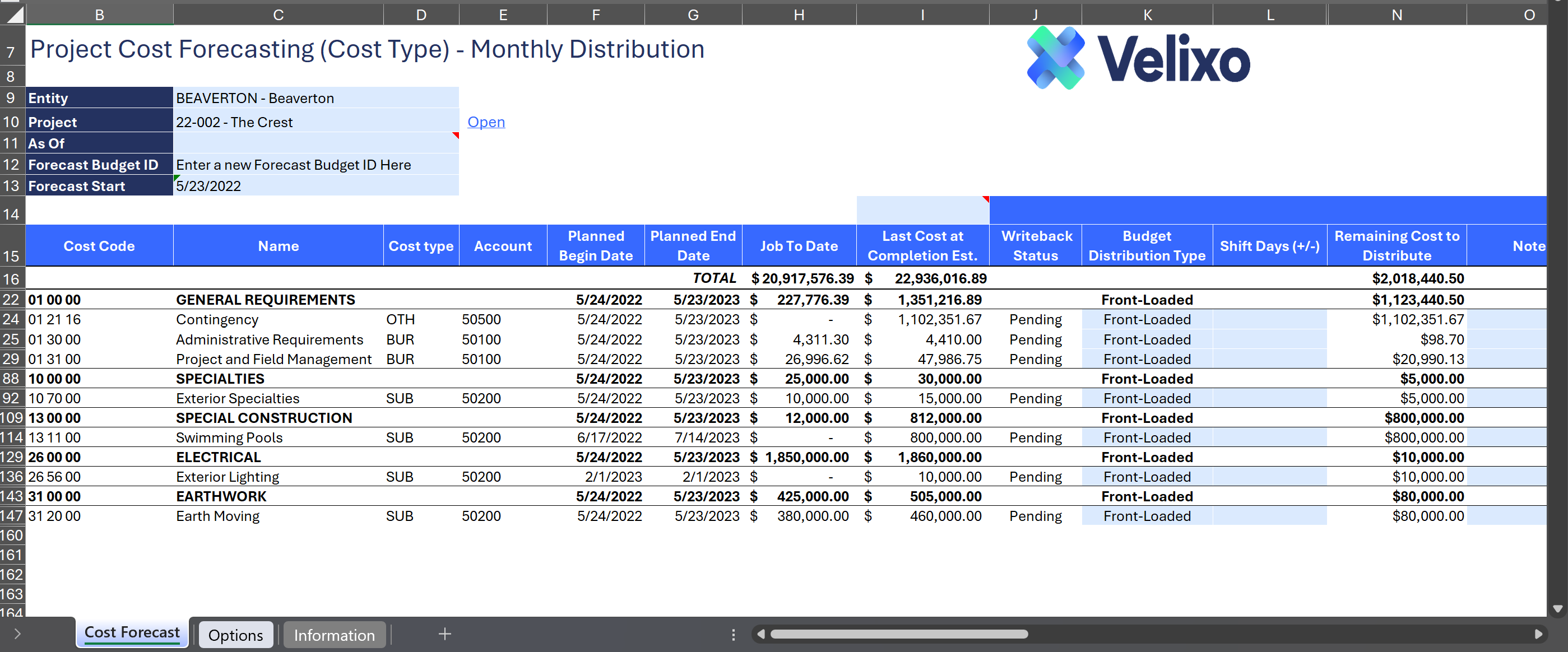Click the tab bar three-dot divider handle

[x=733, y=635]
